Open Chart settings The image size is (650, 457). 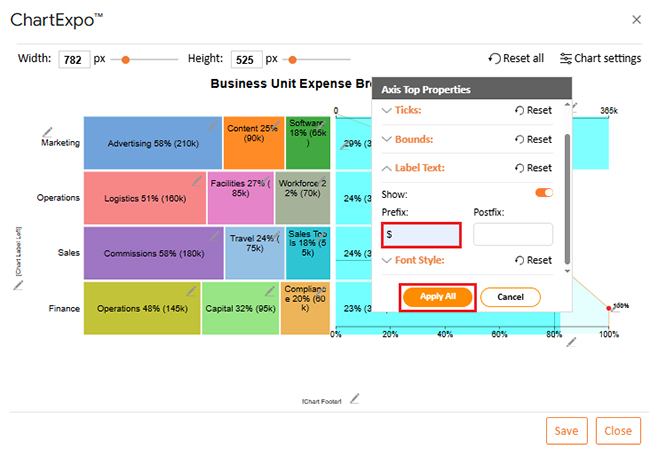point(600,59)
